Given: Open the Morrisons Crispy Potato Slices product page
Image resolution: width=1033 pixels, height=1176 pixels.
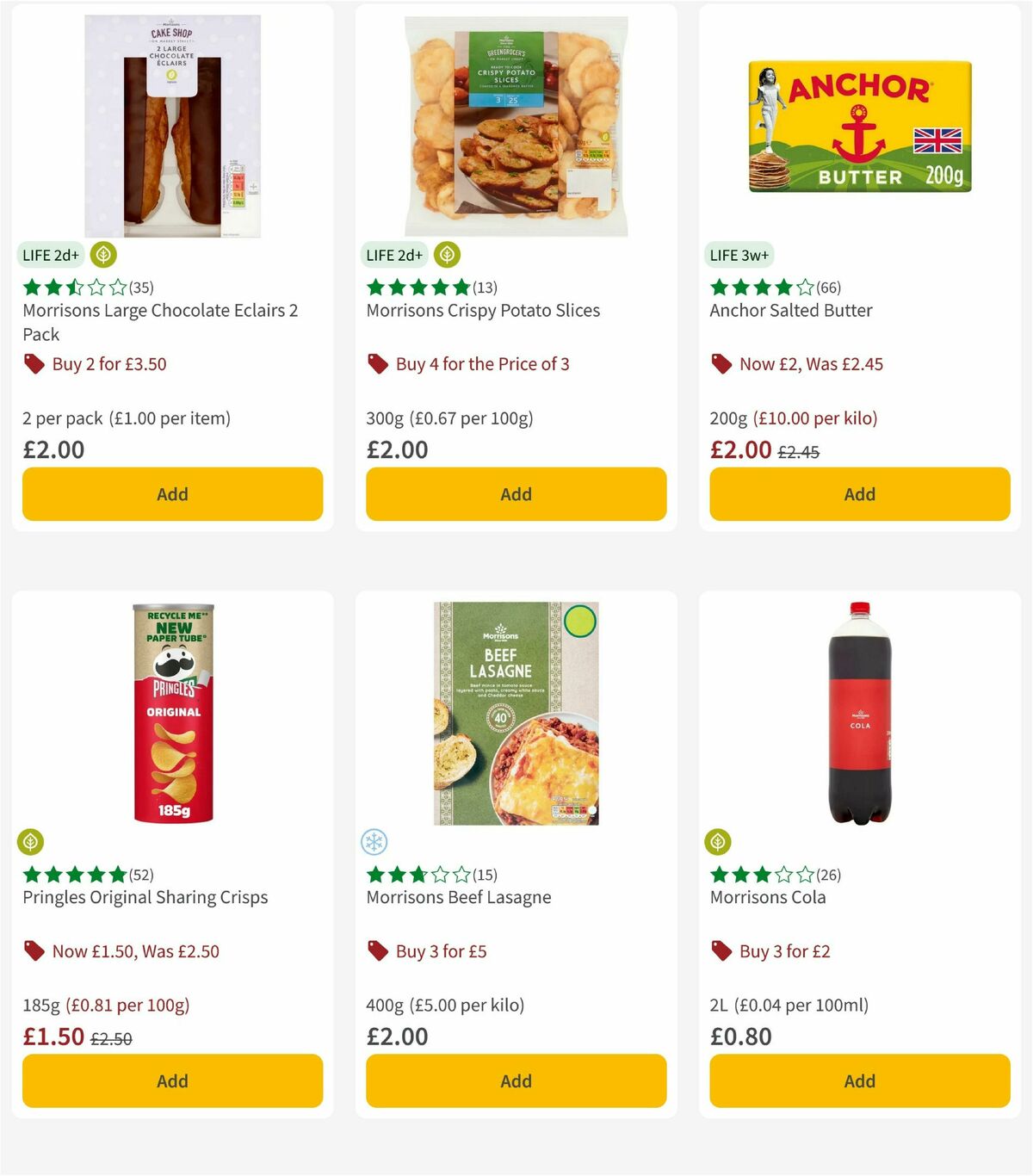Looking at the screenshot, I should pyautogui.click(x=483, y=311).
